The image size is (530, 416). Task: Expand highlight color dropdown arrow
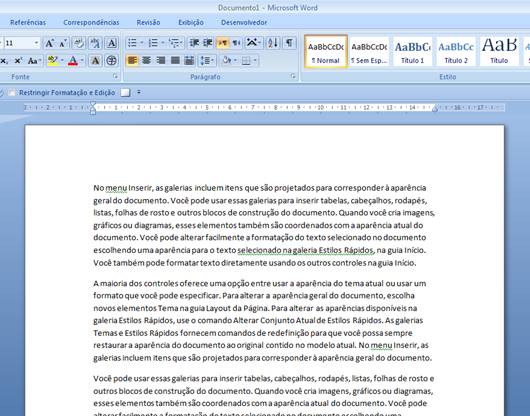62,61
